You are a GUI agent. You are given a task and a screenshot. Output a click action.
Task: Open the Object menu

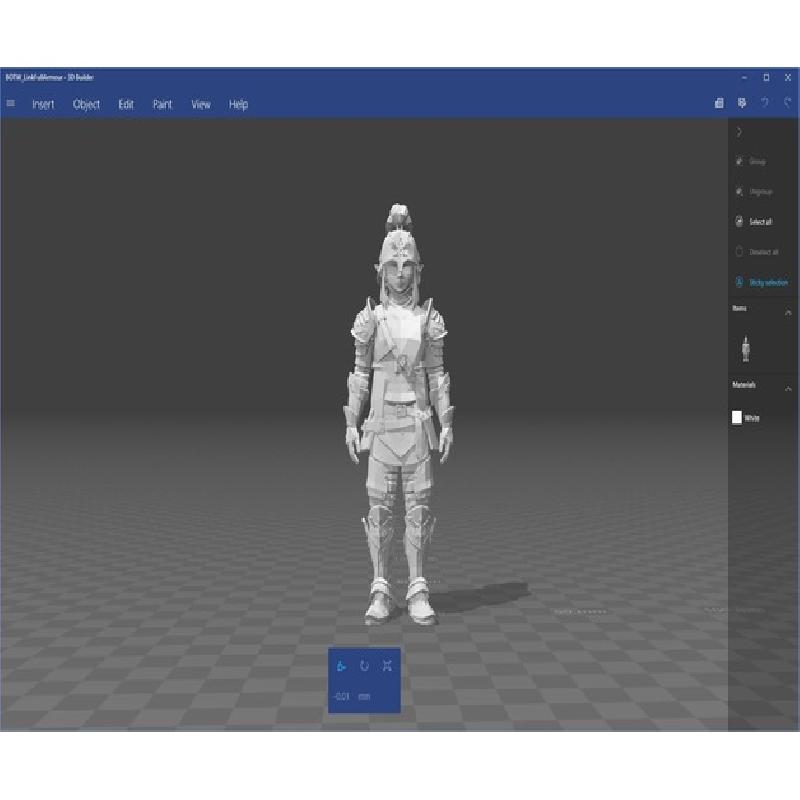click(87, 104)
